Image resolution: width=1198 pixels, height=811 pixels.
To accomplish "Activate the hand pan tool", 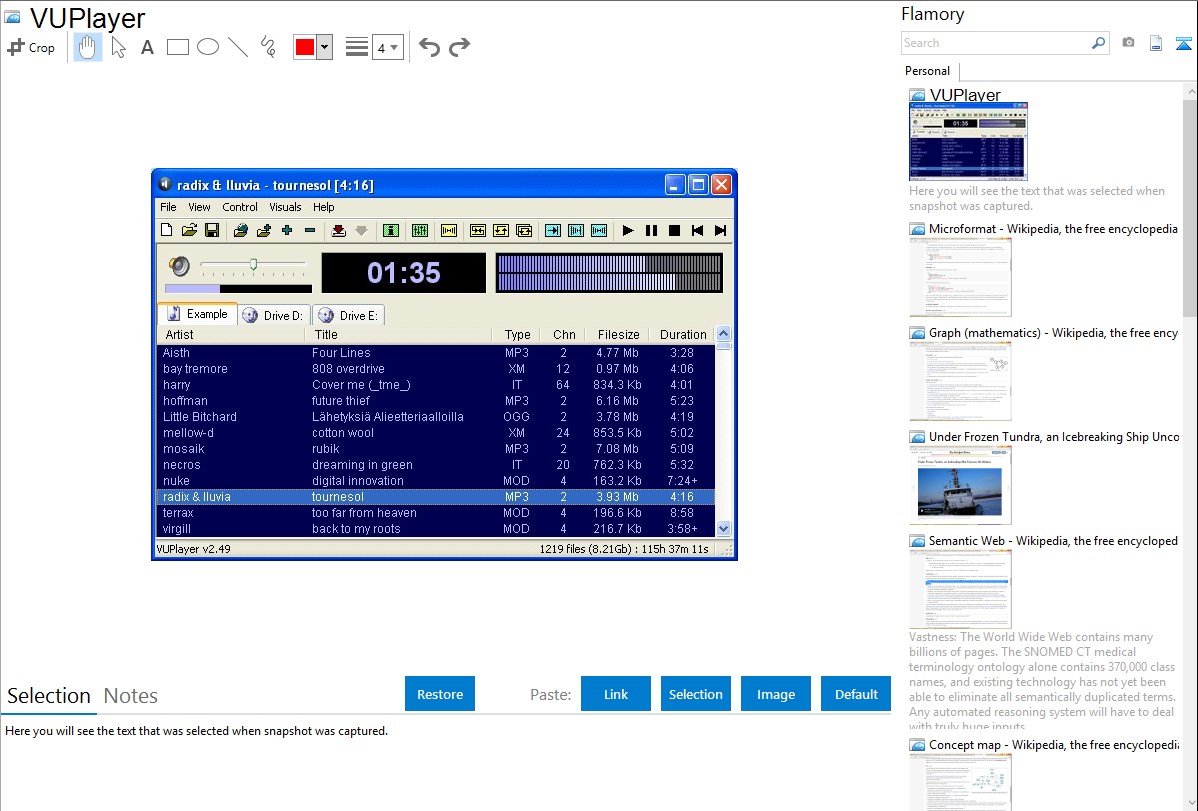I will click(x=87, y=47).
